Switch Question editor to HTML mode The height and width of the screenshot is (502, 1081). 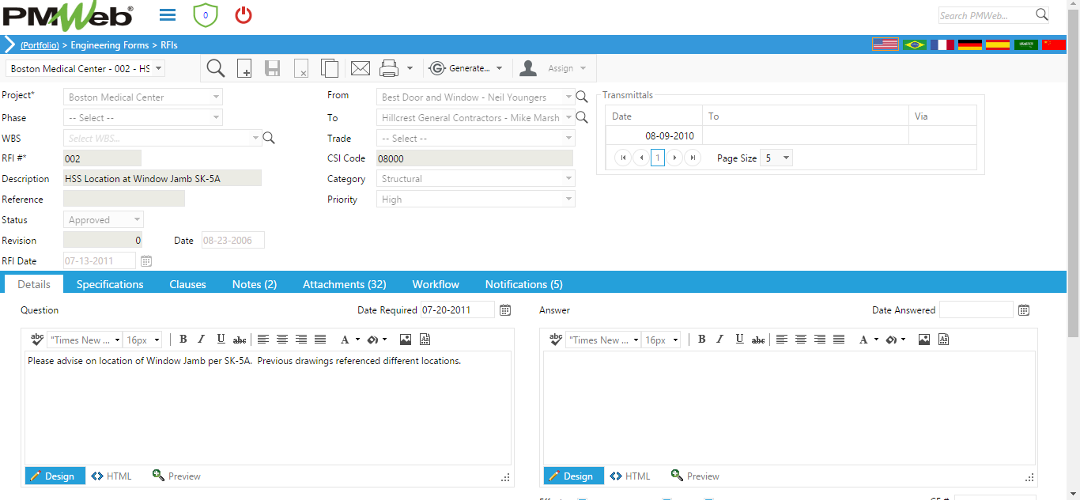110,476
